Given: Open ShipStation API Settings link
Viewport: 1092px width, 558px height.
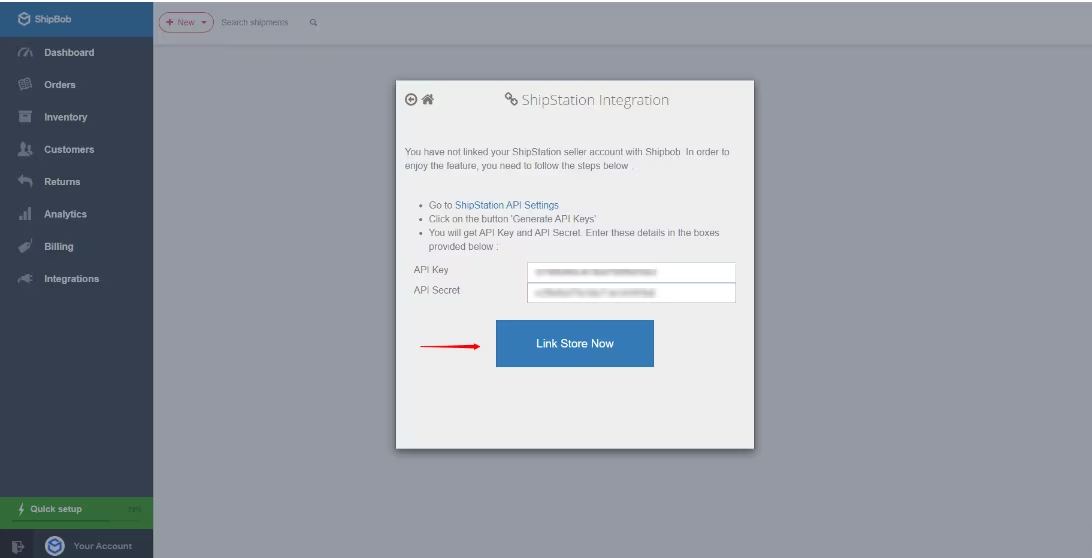Looking at the screenshot, I should pyautogui.click(x=506, y=206).
